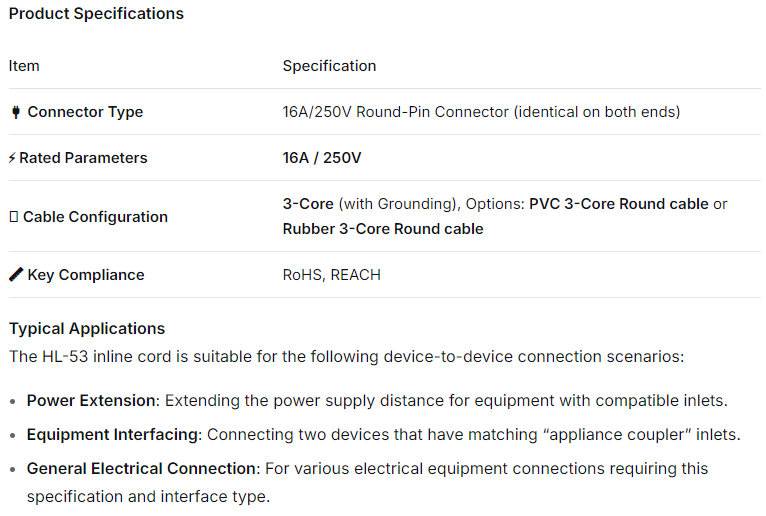The width and height of the screenshot is (766, 516).
Task: Click the Typical Applications heading
Action: tap(87, 329)
